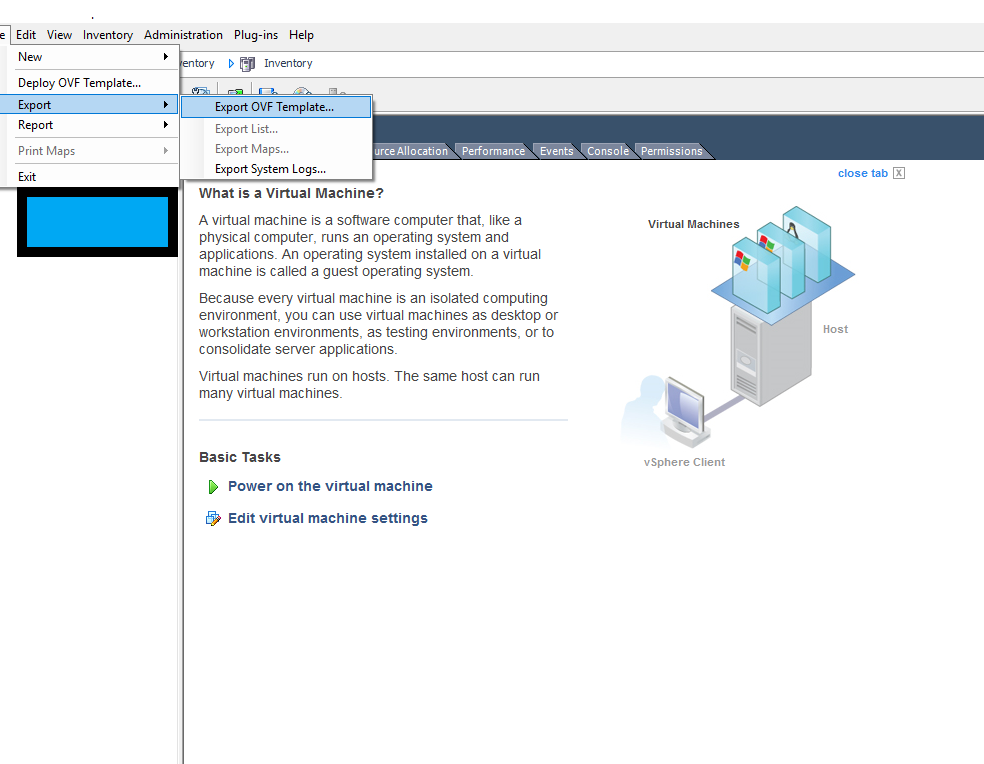Click the Power on the virtual machine link
Screen dimensions: 984x764
click(330, 486)
